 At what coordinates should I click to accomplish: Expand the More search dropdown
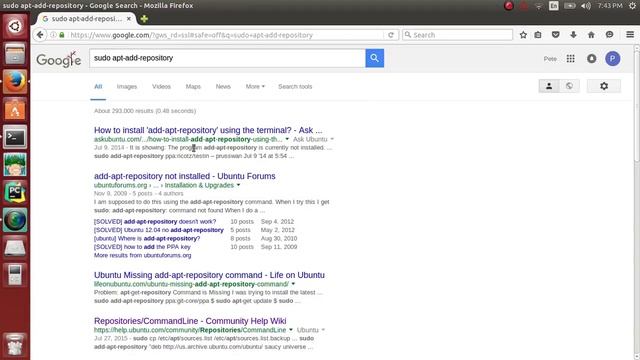255,87
